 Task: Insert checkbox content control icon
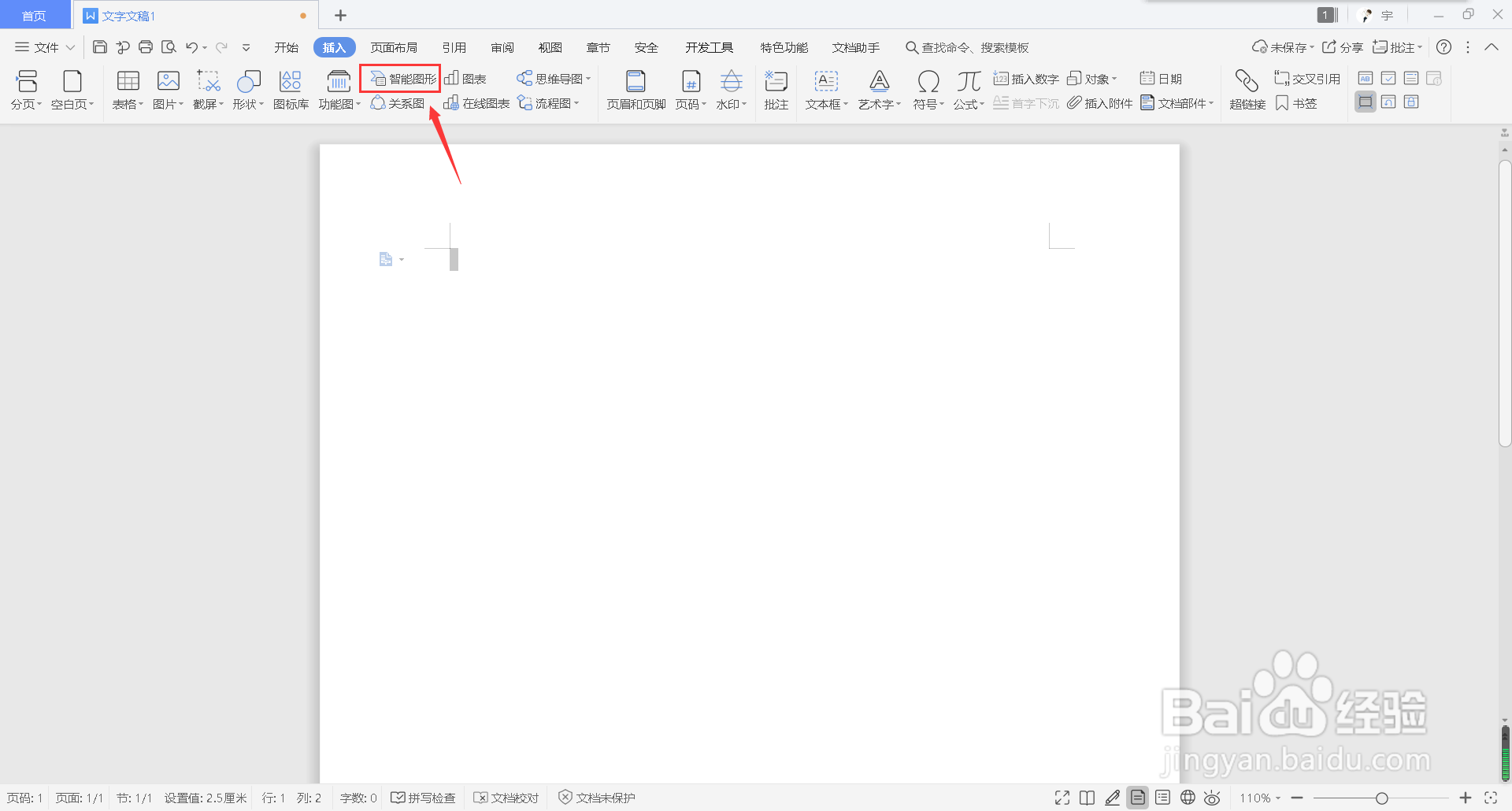click(1388, 78)
